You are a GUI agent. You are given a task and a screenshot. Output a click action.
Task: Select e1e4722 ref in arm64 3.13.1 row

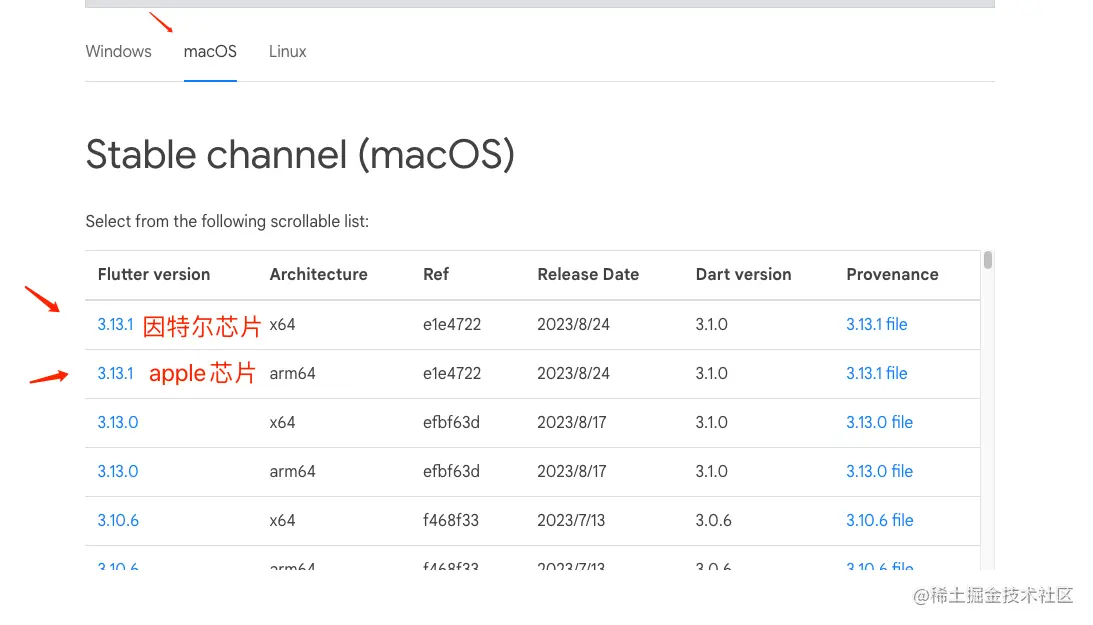452,373
